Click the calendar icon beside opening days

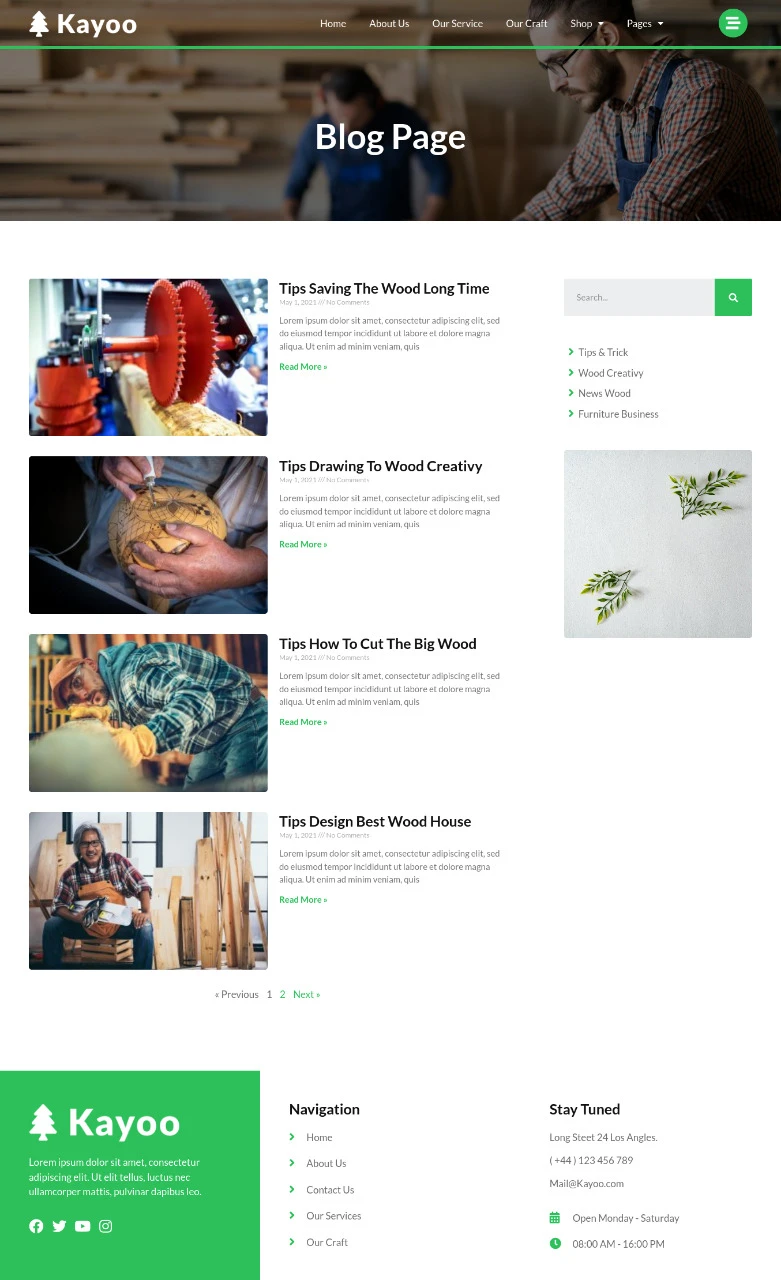click(555, 1218)
